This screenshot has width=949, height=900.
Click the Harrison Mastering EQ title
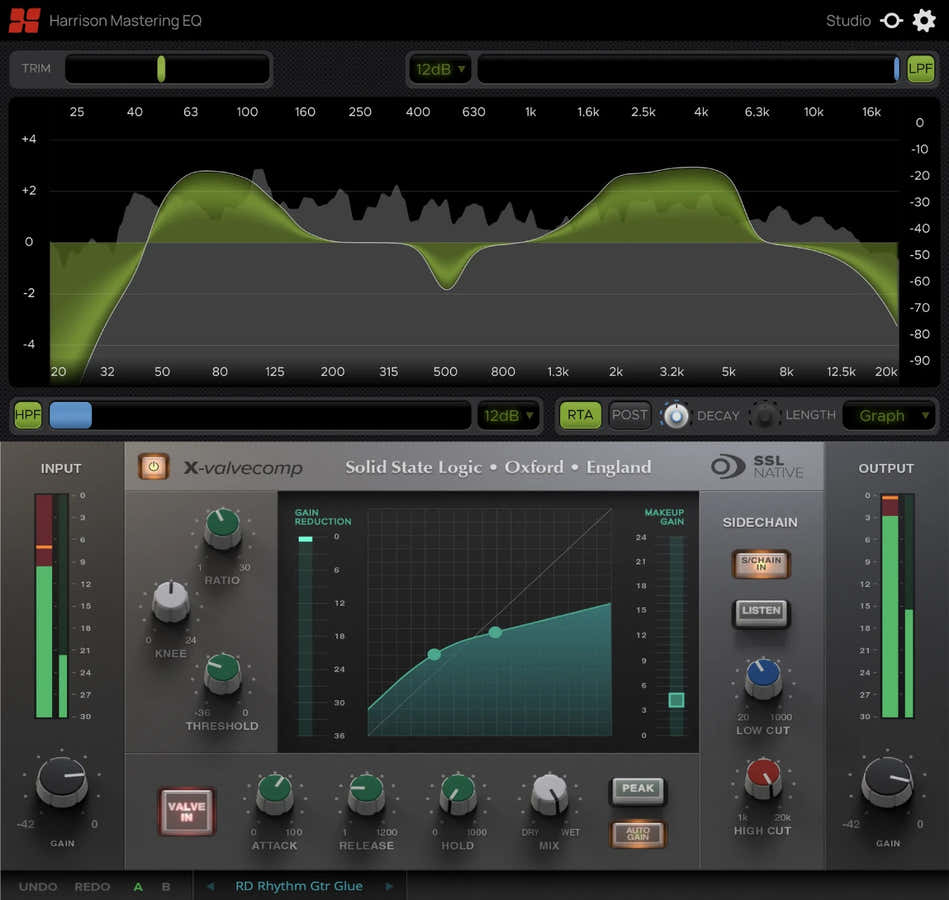(x=125, y=21)
